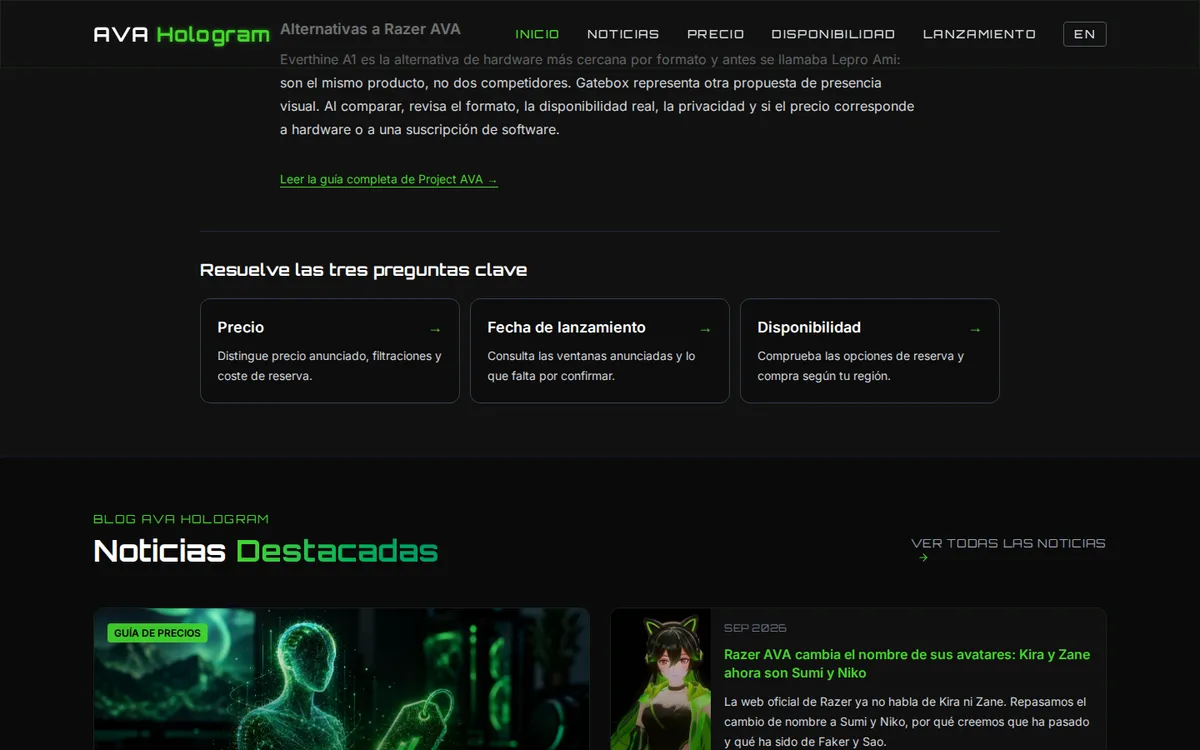The image size is (1200, 750).
Task: Go to the PRECIO menu item
Action: click(715, 34)
